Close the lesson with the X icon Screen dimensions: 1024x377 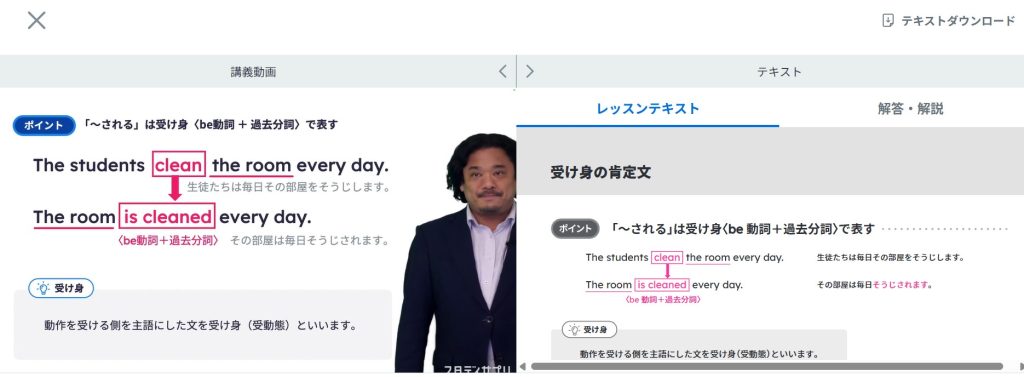[x=37, y=20]
